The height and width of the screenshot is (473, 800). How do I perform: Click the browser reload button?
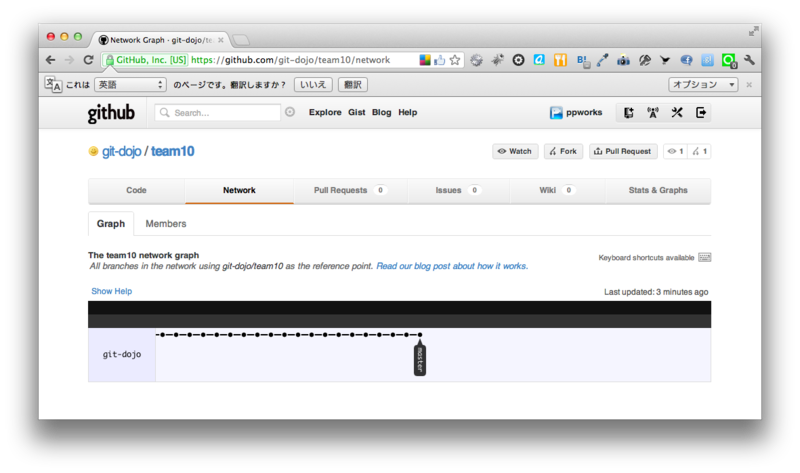tap(88, 60)
